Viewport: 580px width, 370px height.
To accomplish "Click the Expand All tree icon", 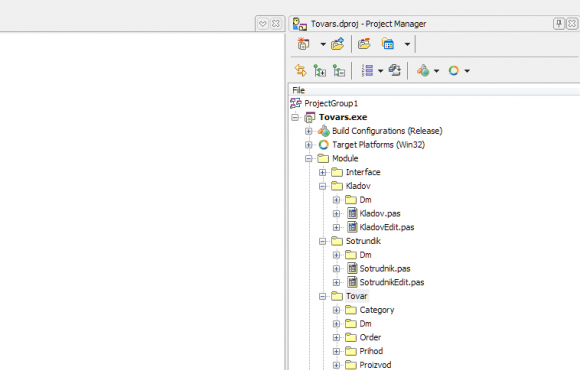I will point(320,70).
